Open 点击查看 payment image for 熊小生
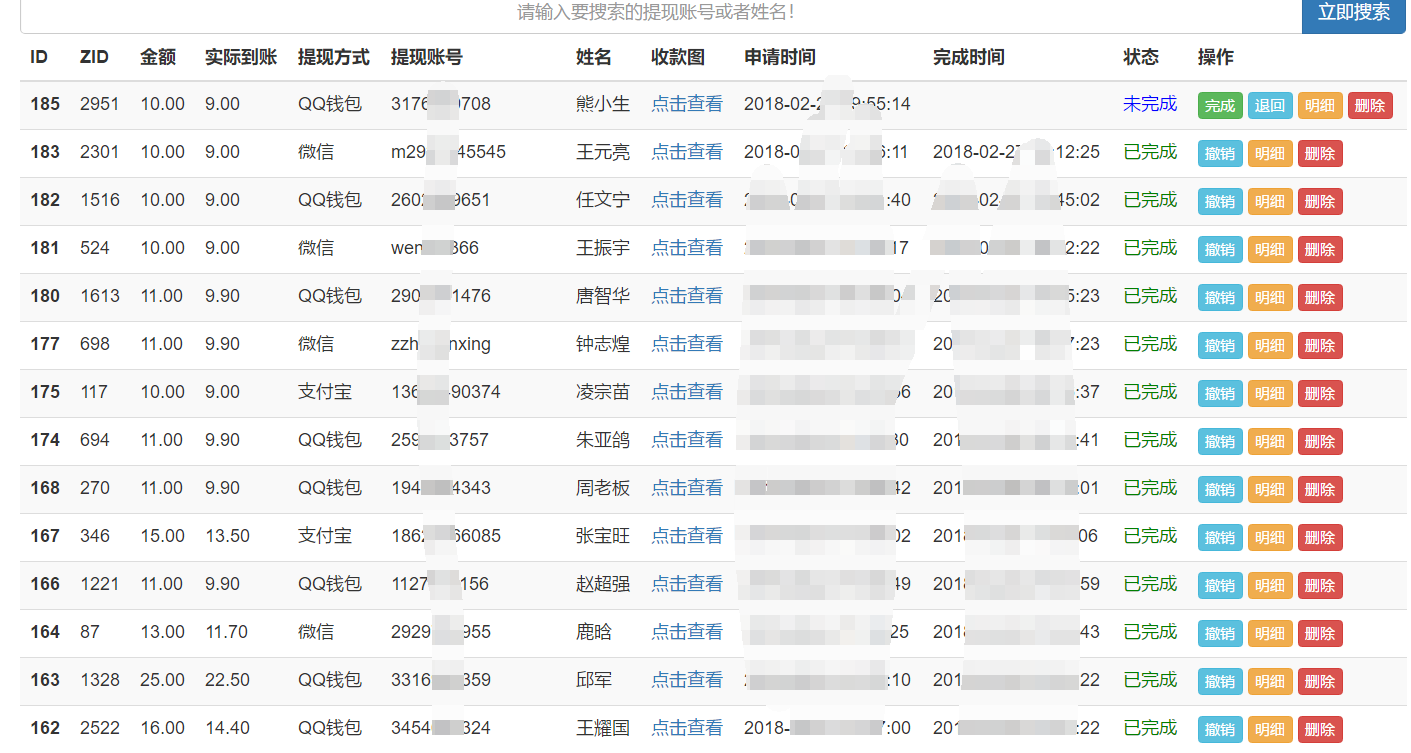This screenshot has height=753, width=1411. (x=686, y=103)
